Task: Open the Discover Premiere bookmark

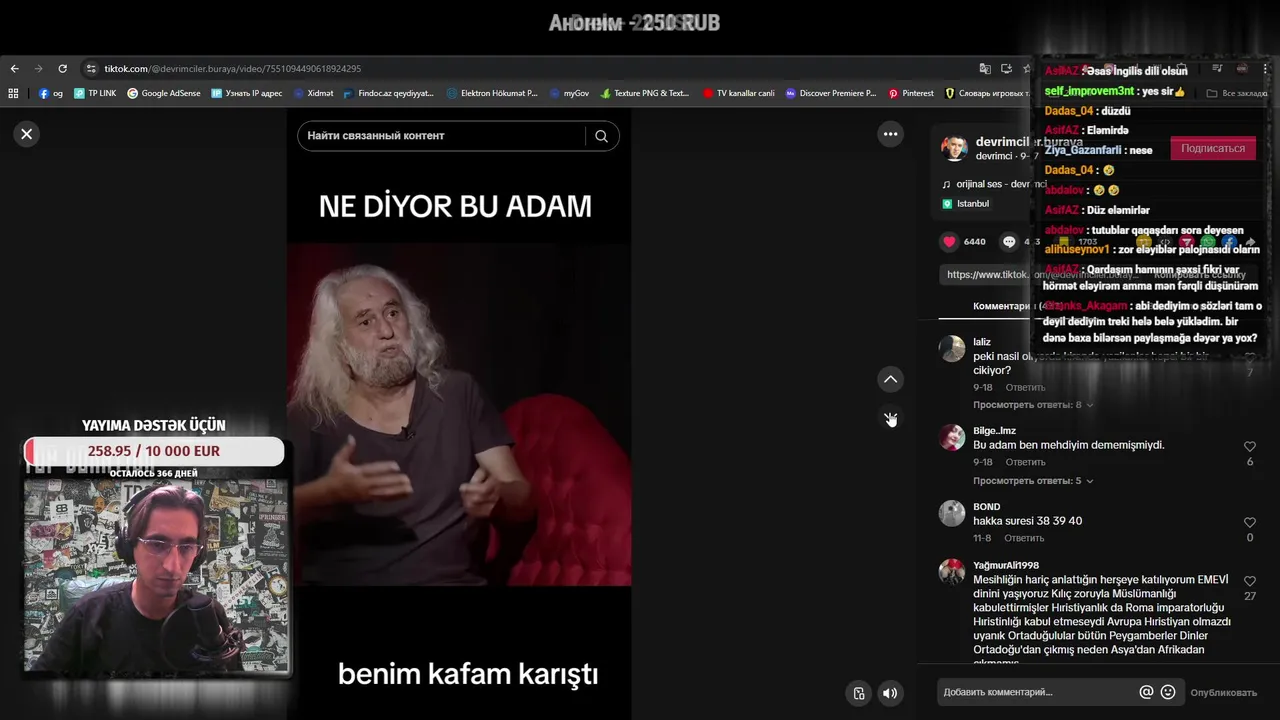Action: pyautogui.click(x=830, y=93)
